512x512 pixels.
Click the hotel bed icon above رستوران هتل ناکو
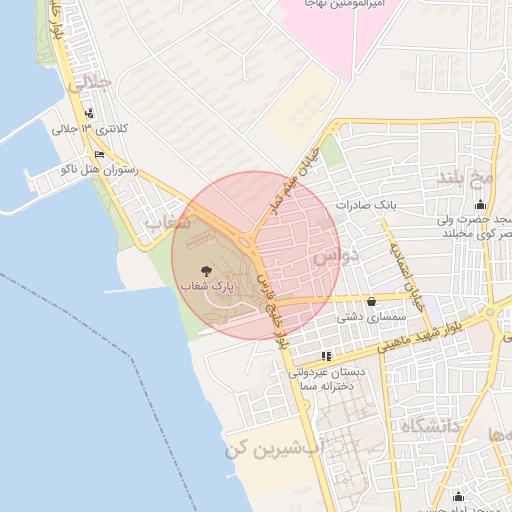click(99, 155)
